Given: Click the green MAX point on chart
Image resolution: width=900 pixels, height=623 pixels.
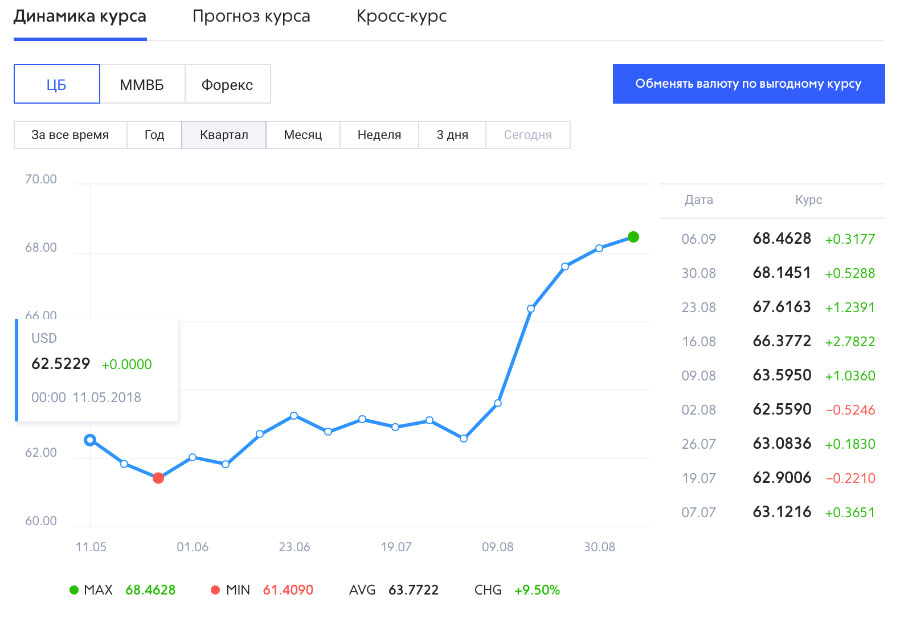Looking at the screenshot, I should click(x=633, y=237).
